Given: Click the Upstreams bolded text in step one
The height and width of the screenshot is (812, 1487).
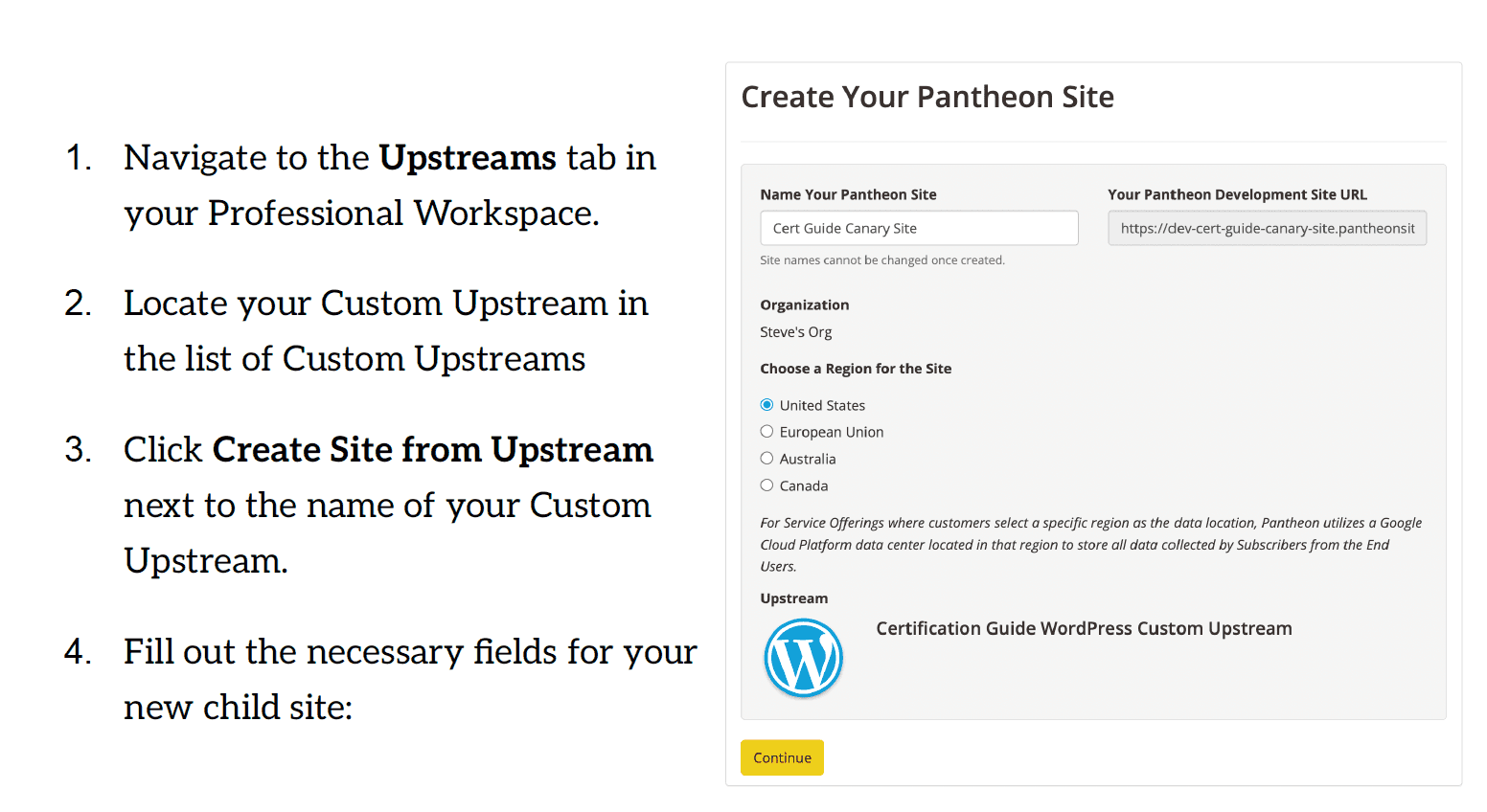Looking at the screenshot, I should pyautogui.click(x=467, y=157).
